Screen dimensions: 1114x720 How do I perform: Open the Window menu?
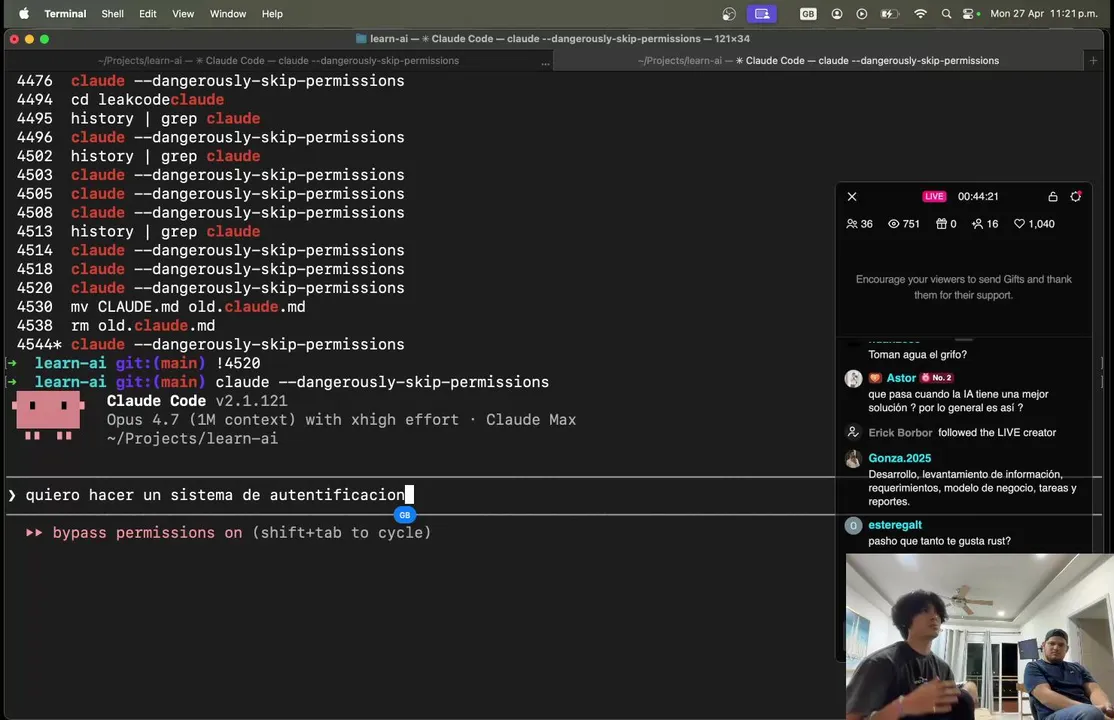coord(227,14)
